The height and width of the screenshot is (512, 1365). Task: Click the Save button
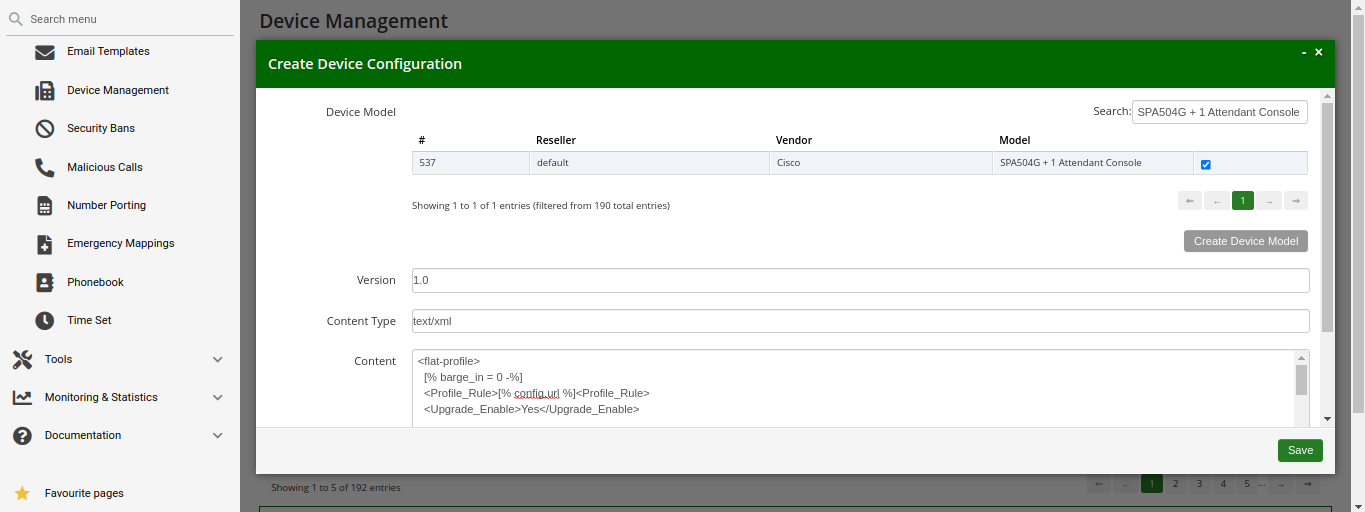[x=1300, y=450]
